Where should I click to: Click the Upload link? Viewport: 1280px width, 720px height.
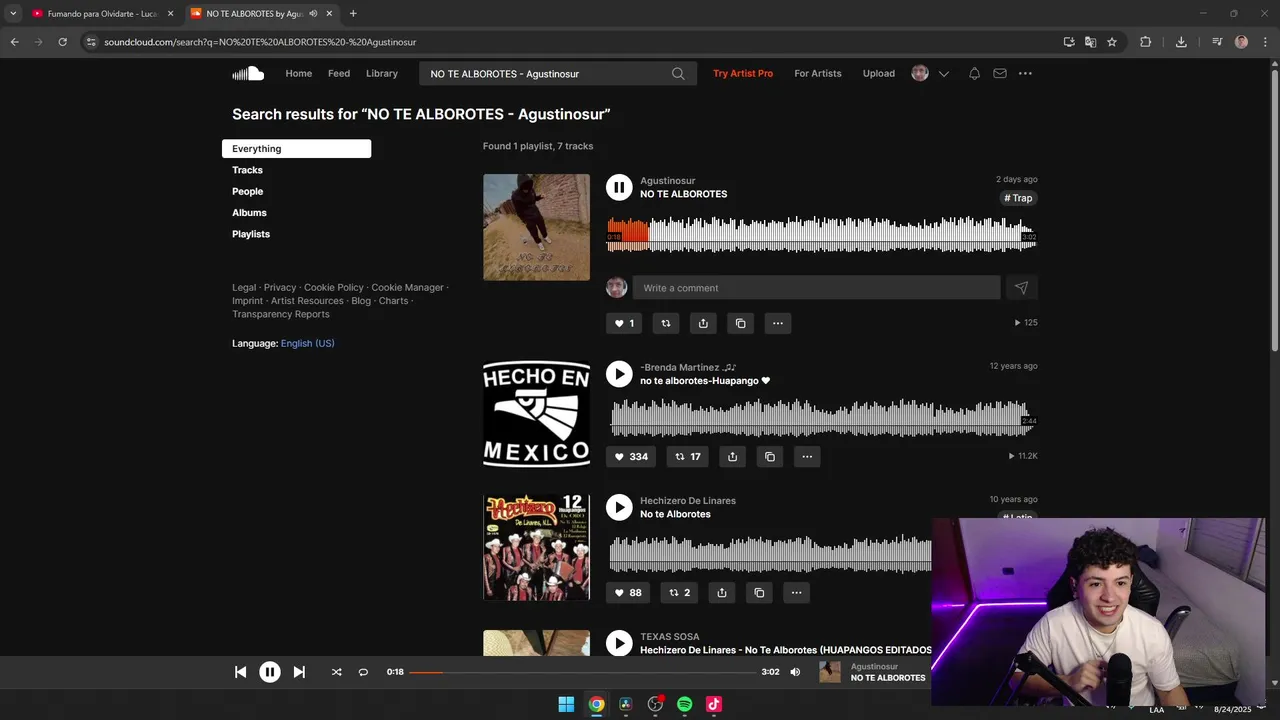[x=879, y=73]
